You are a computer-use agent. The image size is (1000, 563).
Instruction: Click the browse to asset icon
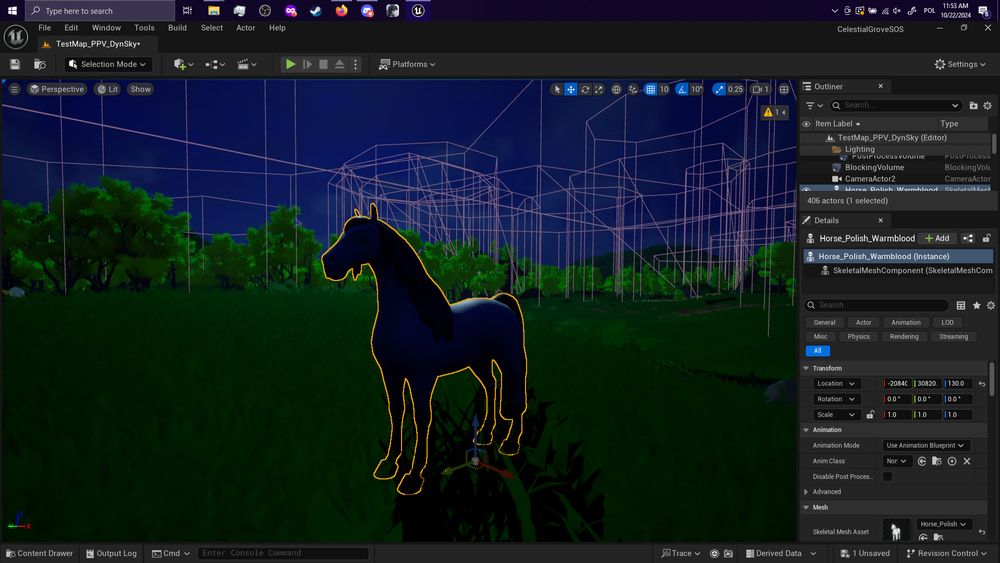point(40,64)
